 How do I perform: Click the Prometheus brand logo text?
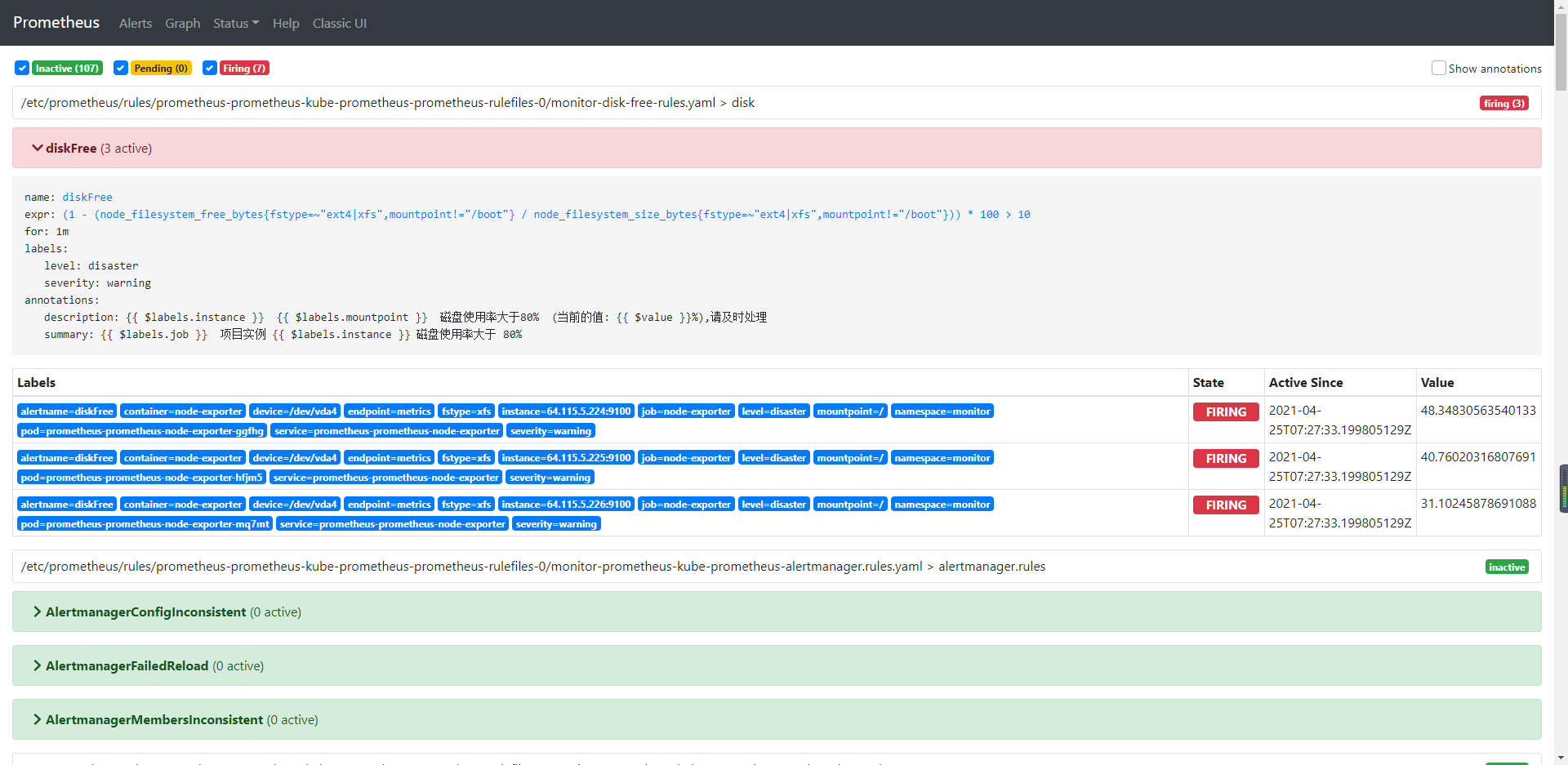[56, 23]
